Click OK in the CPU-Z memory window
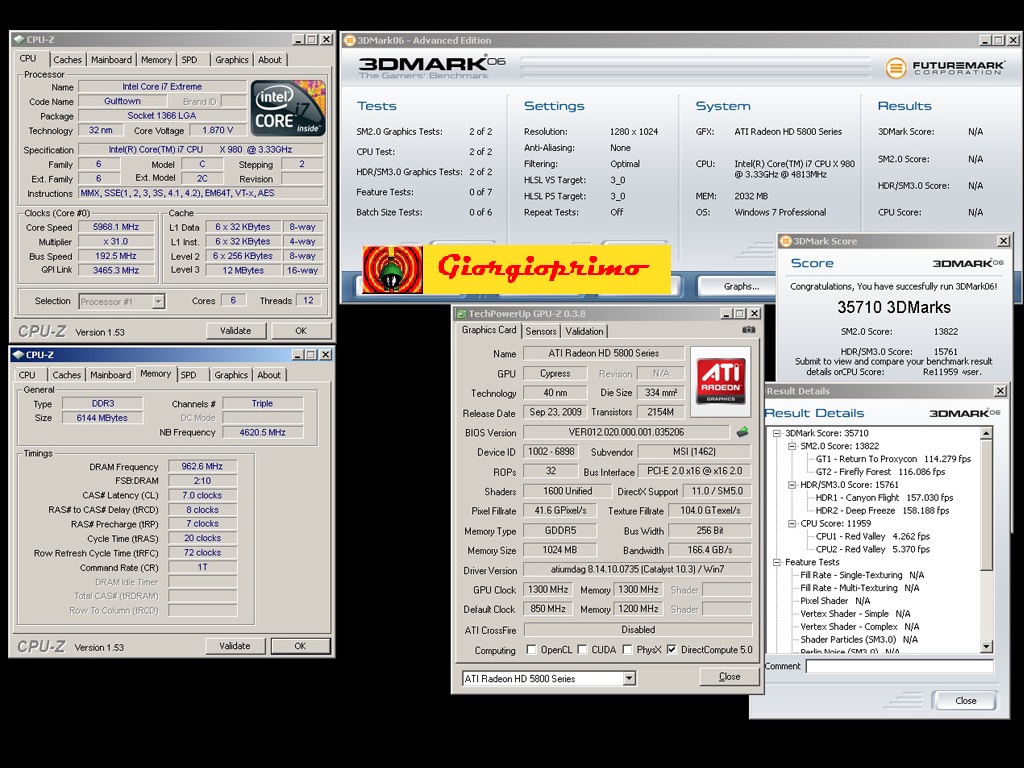This screenshot has width=1024, height=768. click(300, 646)
